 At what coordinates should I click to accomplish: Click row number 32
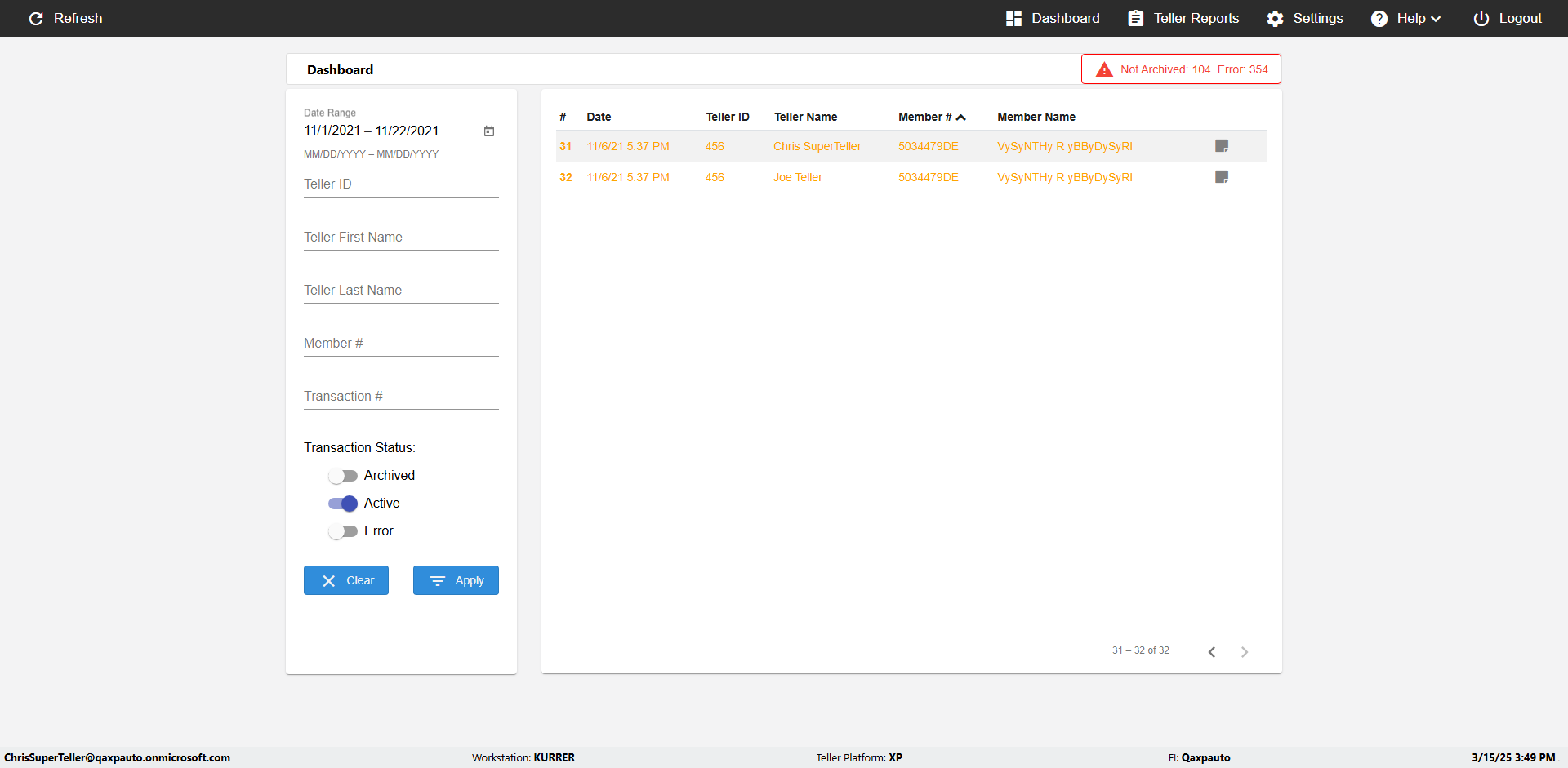click(x=565, y=177)
